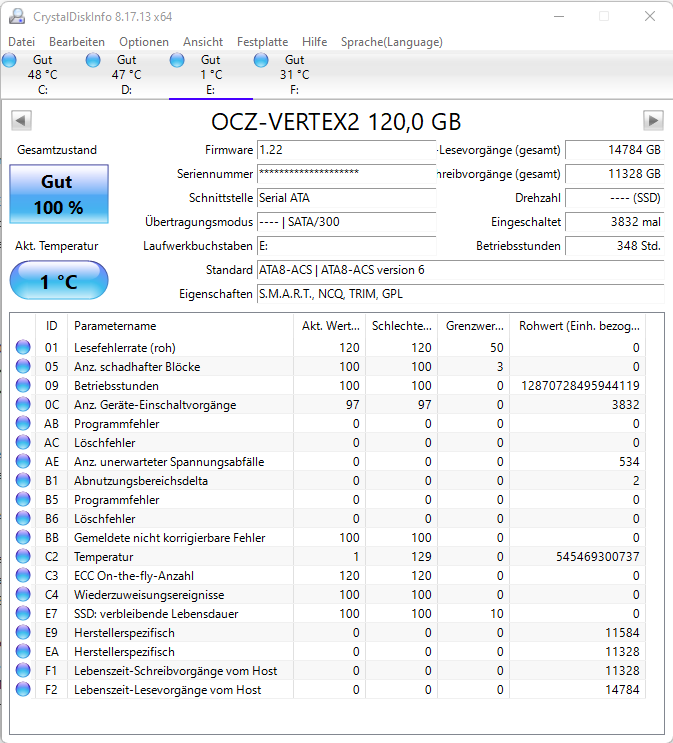Open the Hilfe menu
Screen dimensions: 673x743
coord(315,42)
